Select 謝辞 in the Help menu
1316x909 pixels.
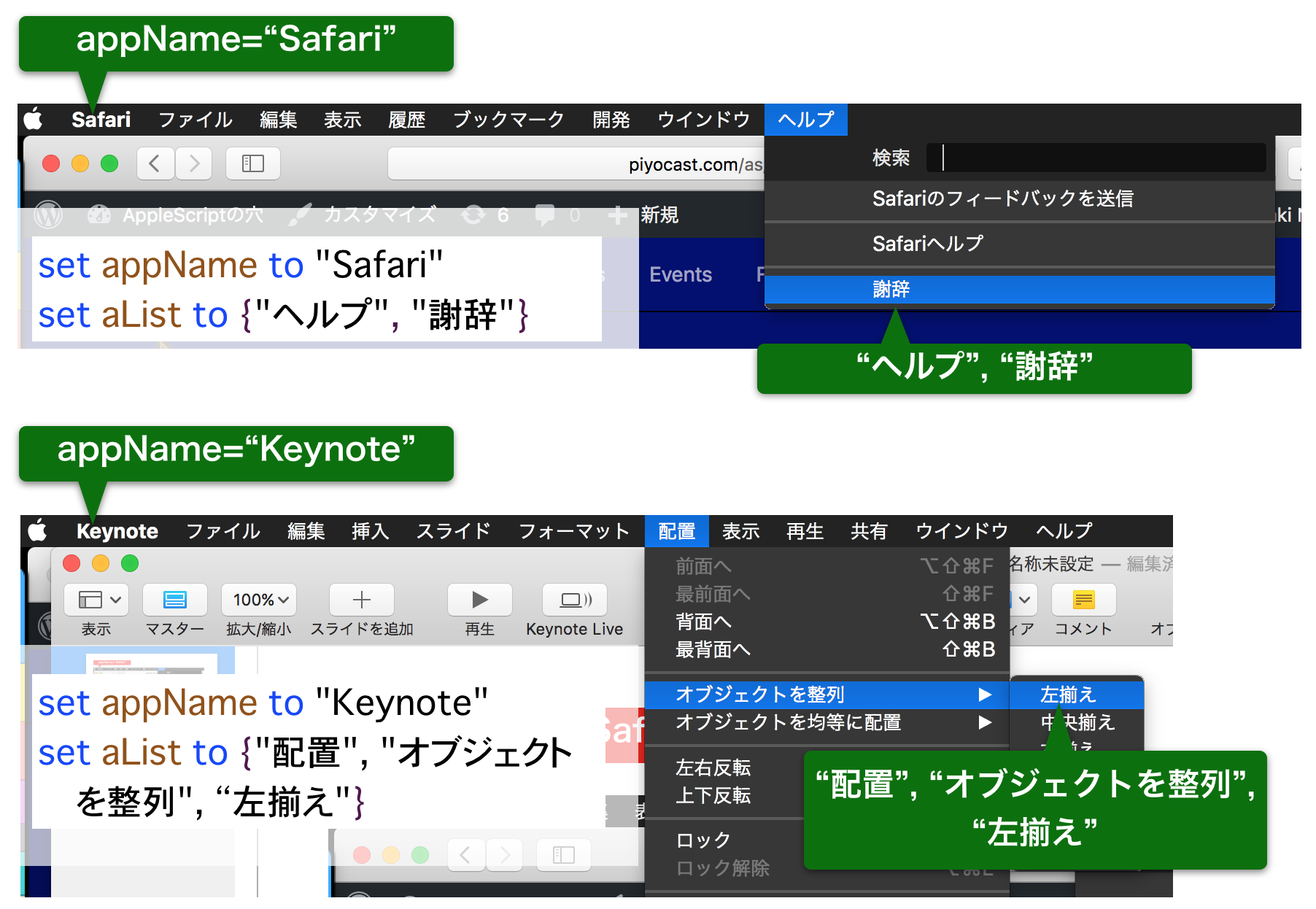click(891, 290)
